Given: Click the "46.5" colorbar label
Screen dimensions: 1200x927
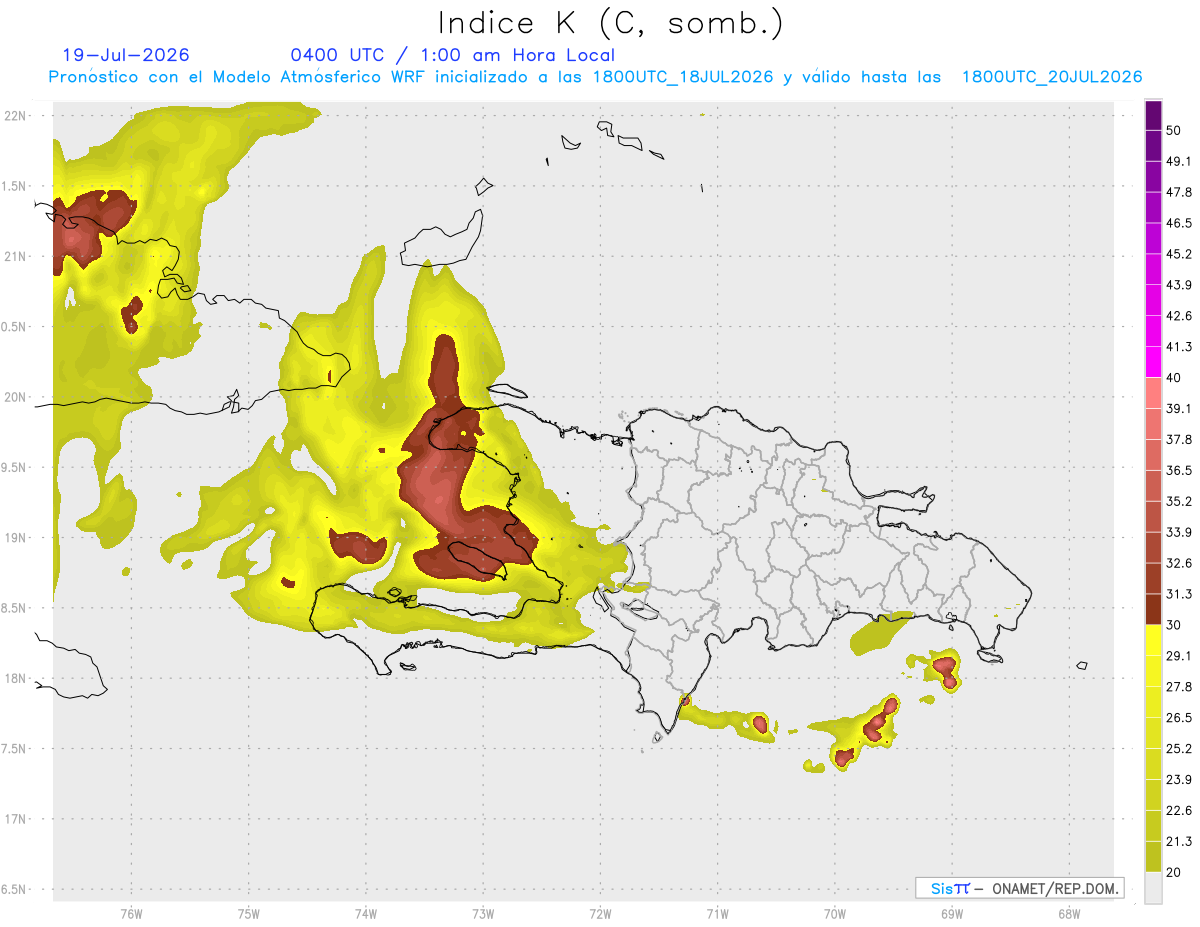Looking at the screenshot, I should pyautogui.click(x=1180, y=223).
